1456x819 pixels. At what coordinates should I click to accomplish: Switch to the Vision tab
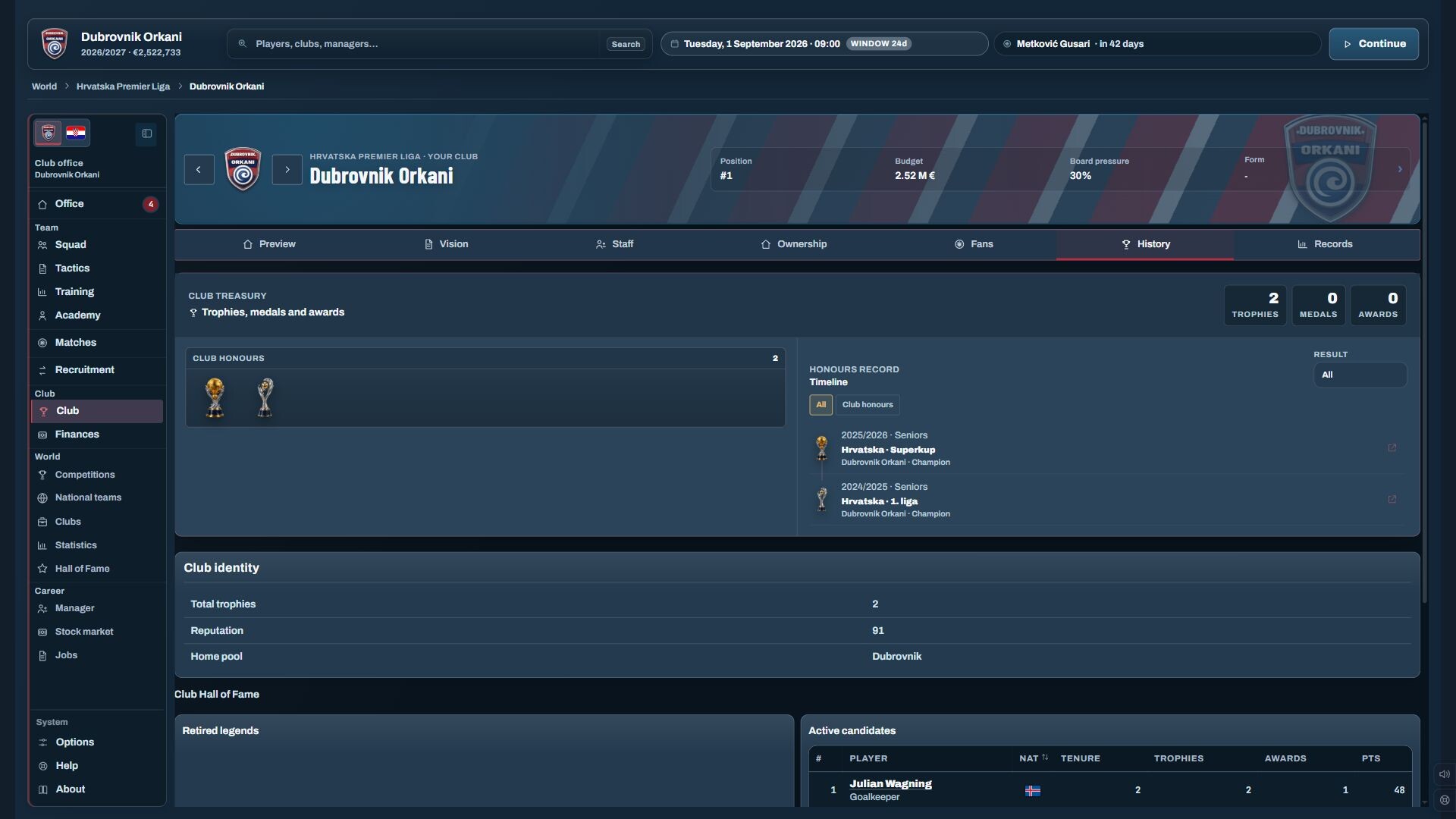[445, 244]
